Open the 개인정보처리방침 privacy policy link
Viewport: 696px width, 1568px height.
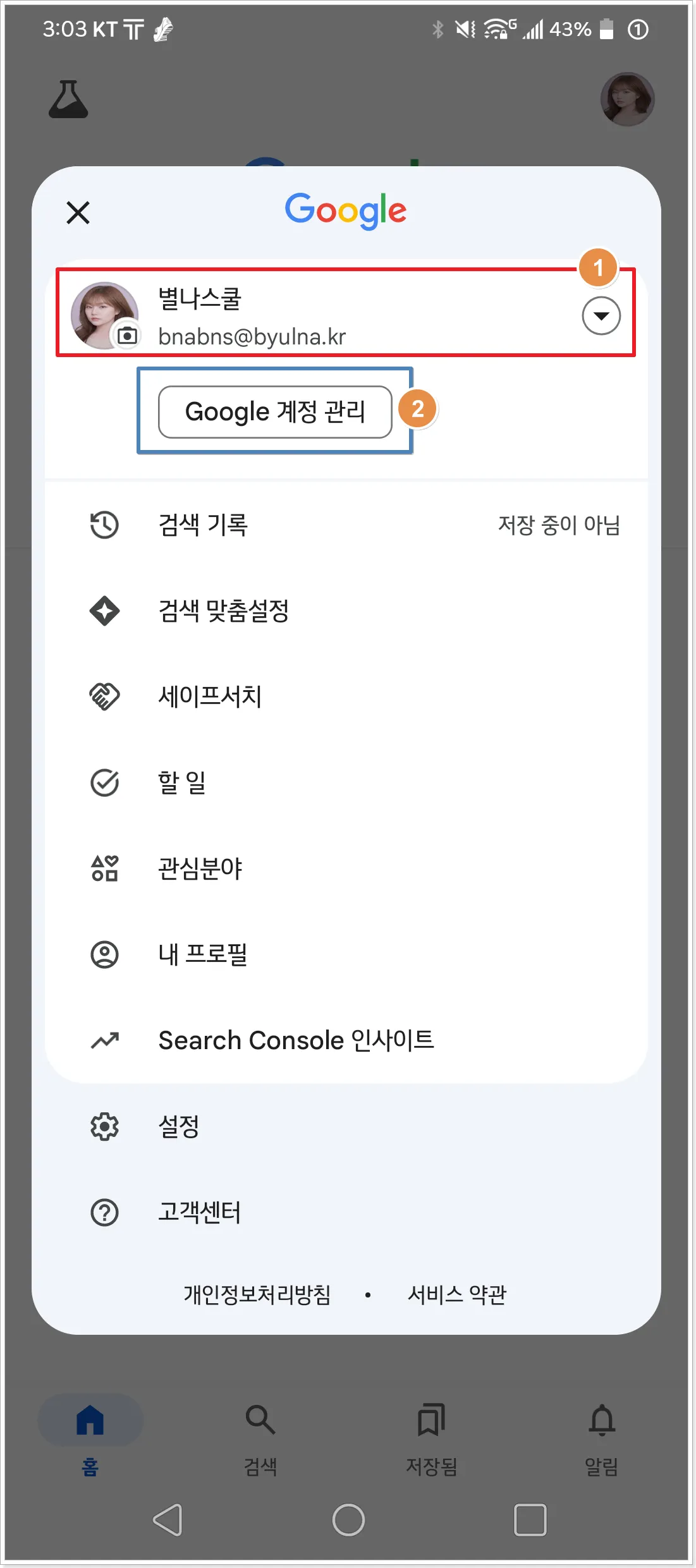257,1294
